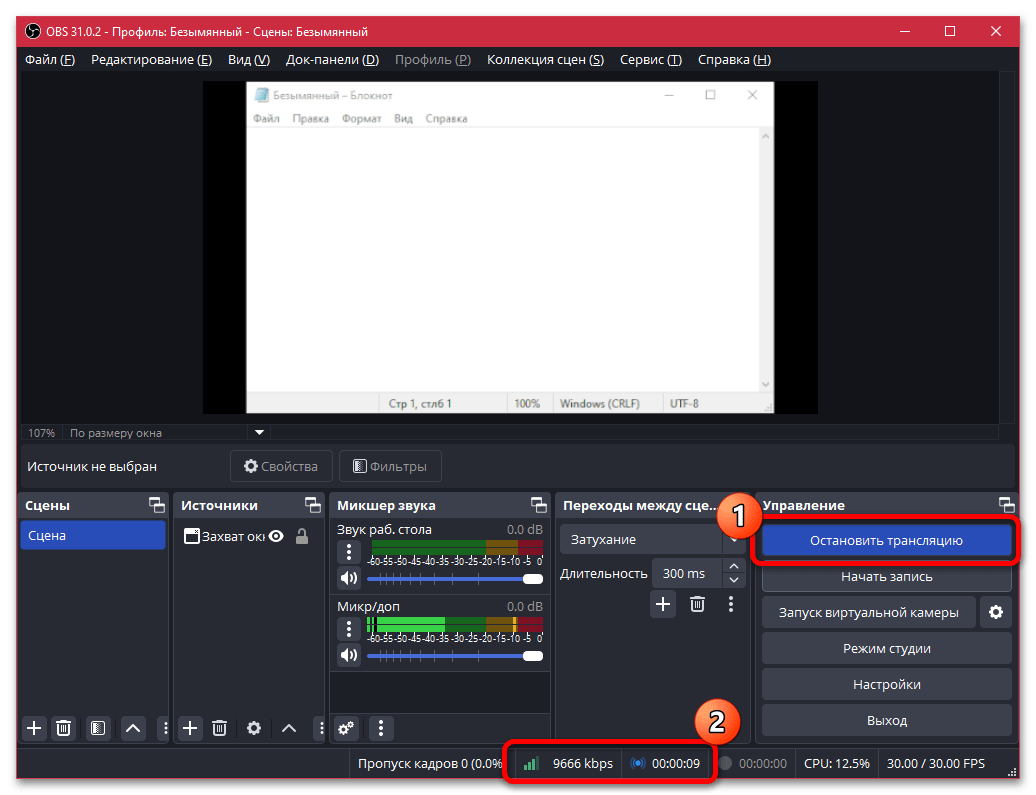Undock the Сцены panel
The width and height of the screenshot is (1036, 795).
pos(157,506)
